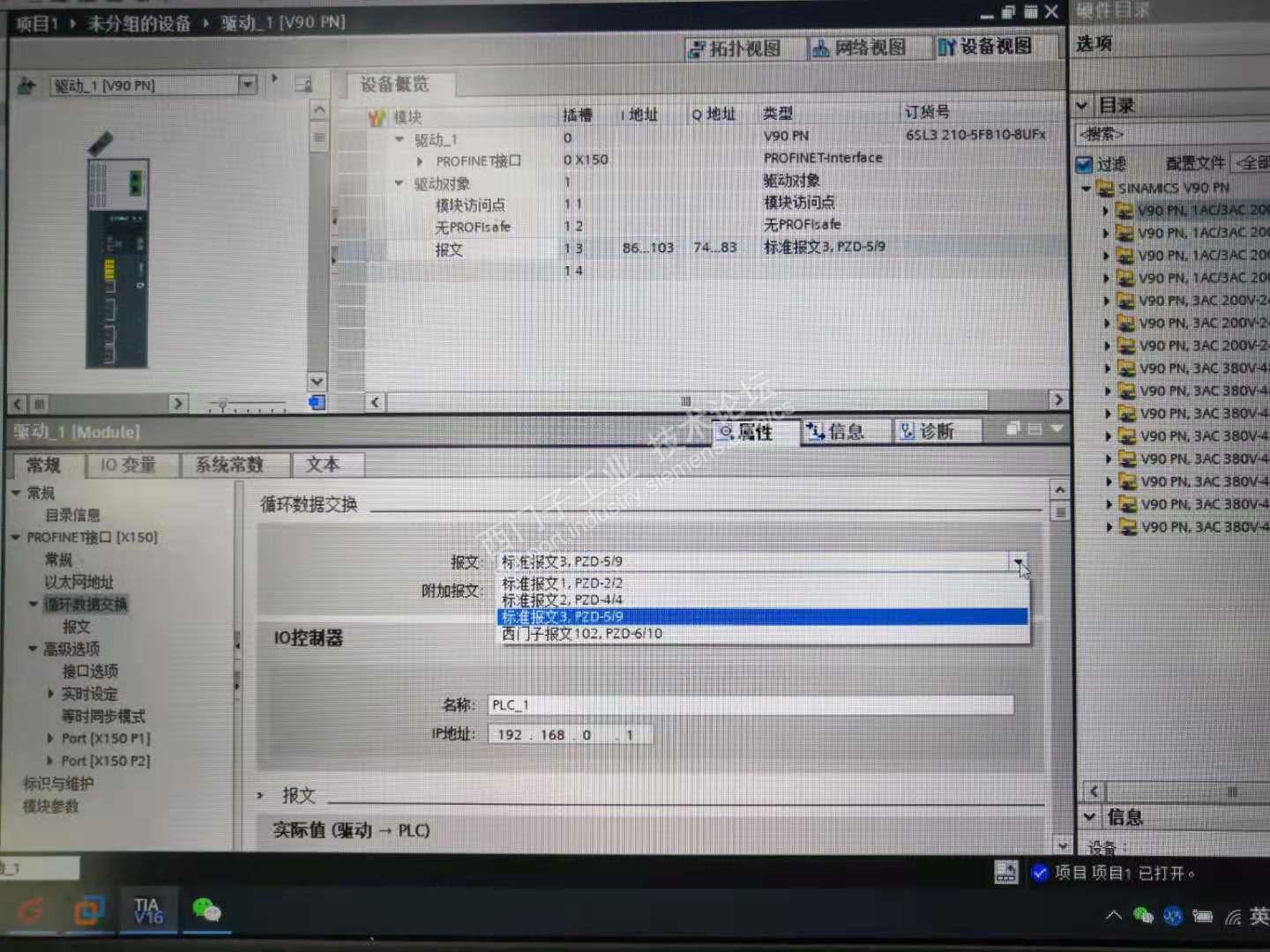Viewport: 1270px width, 952px height.
Task: Choose 标准报文1, PZD-2/2 from the list
Action: pyautogui.click(x=763, y=584)
